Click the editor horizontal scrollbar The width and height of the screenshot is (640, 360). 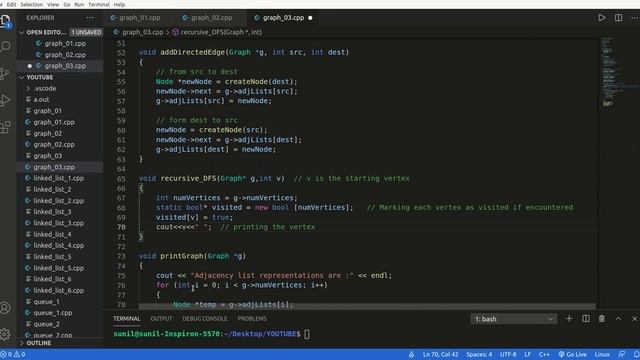(x=367, y=306)
